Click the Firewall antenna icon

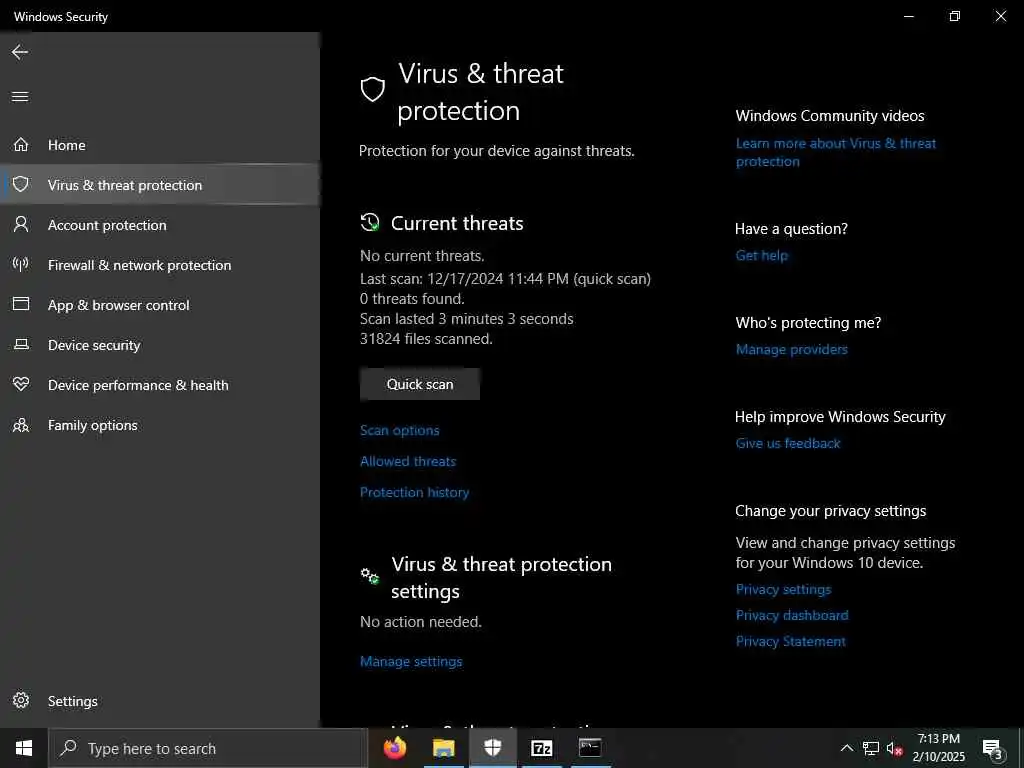(x=21, y=264)
